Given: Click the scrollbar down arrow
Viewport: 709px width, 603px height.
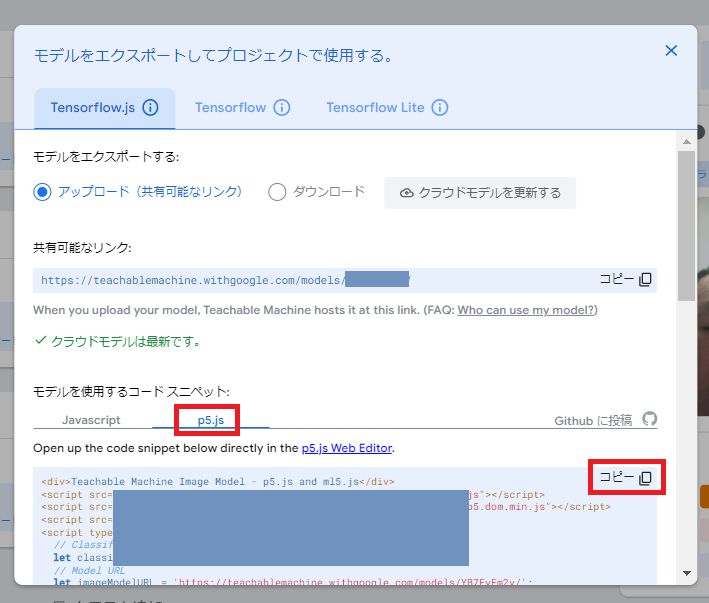Looking at the screenshot, I should pyautogui.click(x=687, y=573).
